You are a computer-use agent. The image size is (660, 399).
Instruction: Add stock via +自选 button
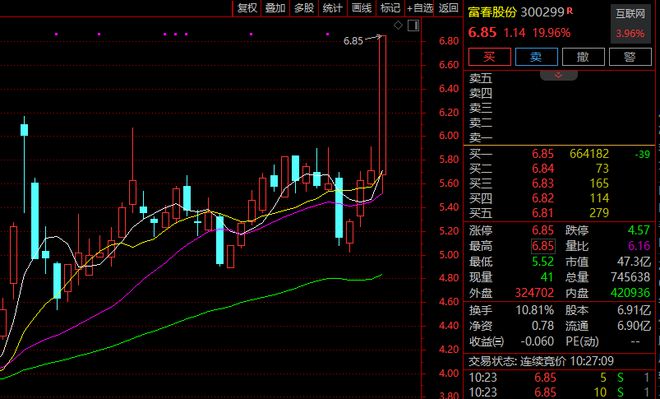(x=419, y=8)
